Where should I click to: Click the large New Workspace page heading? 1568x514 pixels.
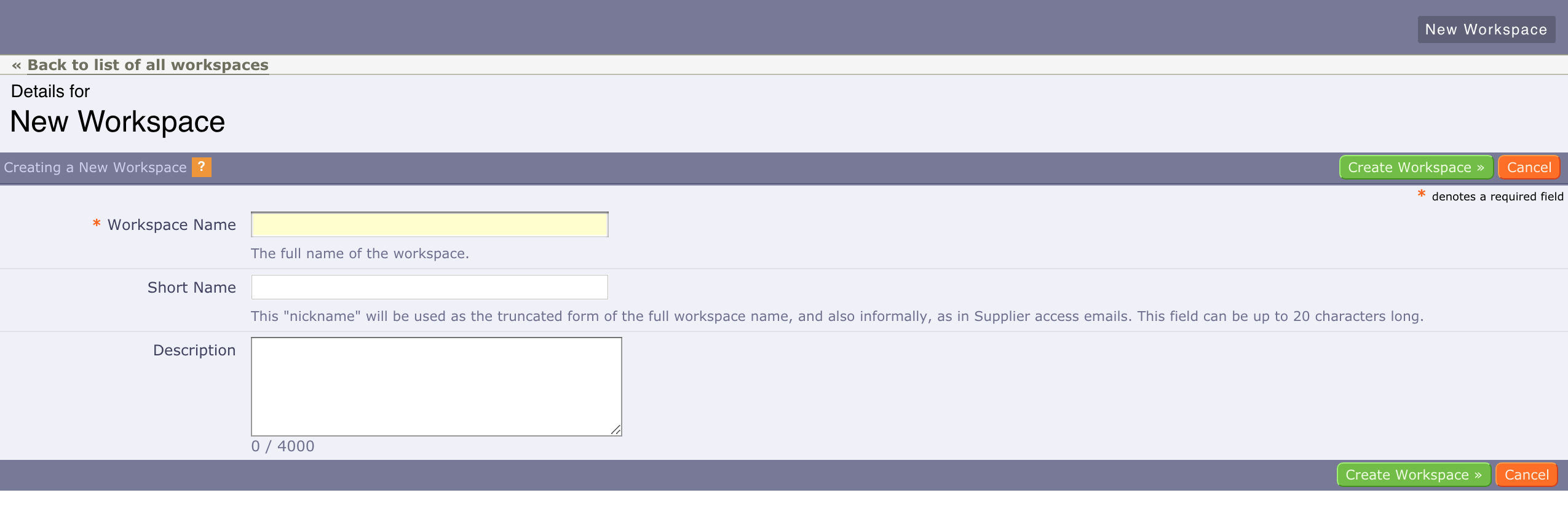[117, 122]
